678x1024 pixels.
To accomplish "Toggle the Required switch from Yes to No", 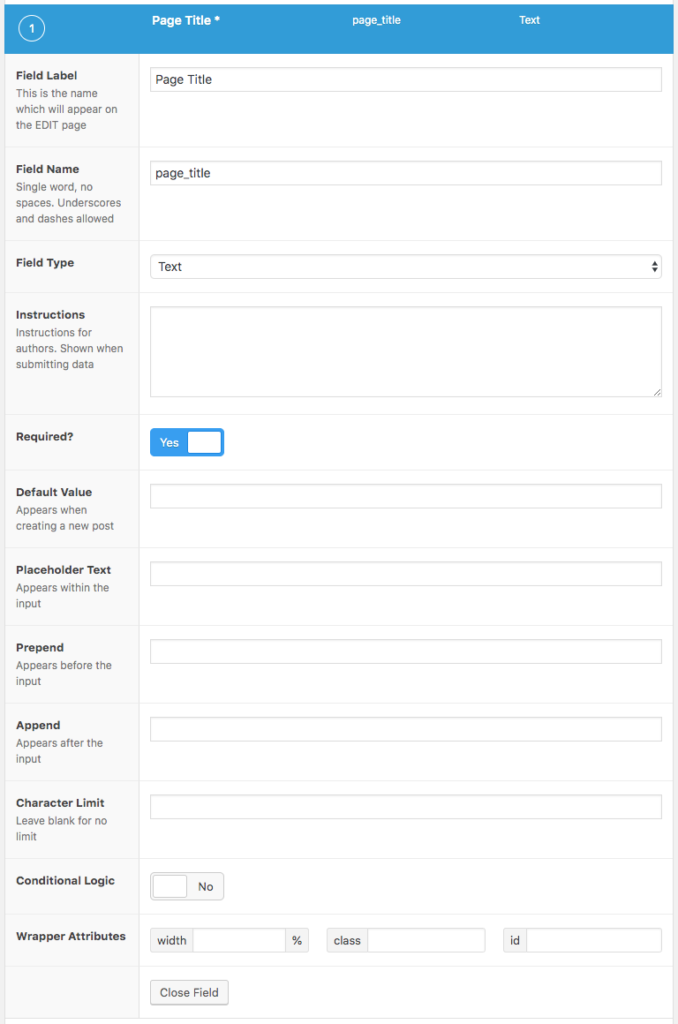I will [186, 441].
